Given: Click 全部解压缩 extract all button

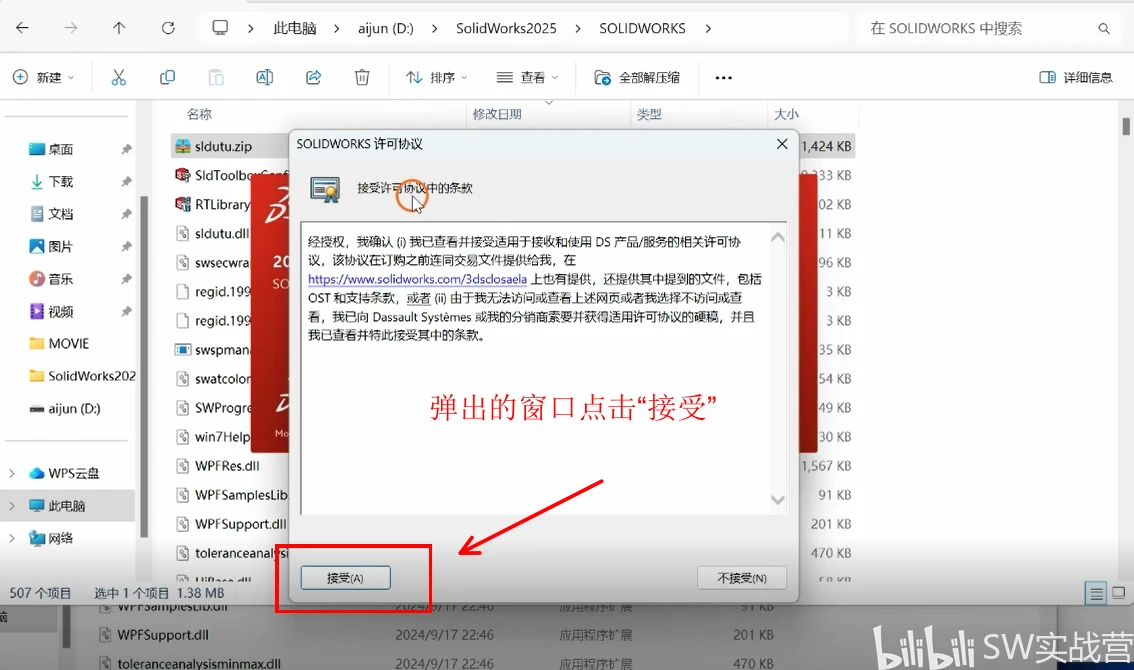Looking at the screenshot, I should [636, 77].
